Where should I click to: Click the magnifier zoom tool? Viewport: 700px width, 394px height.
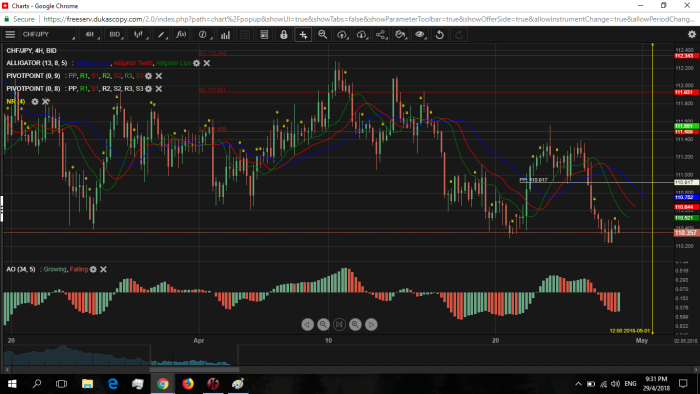(322, 34)
